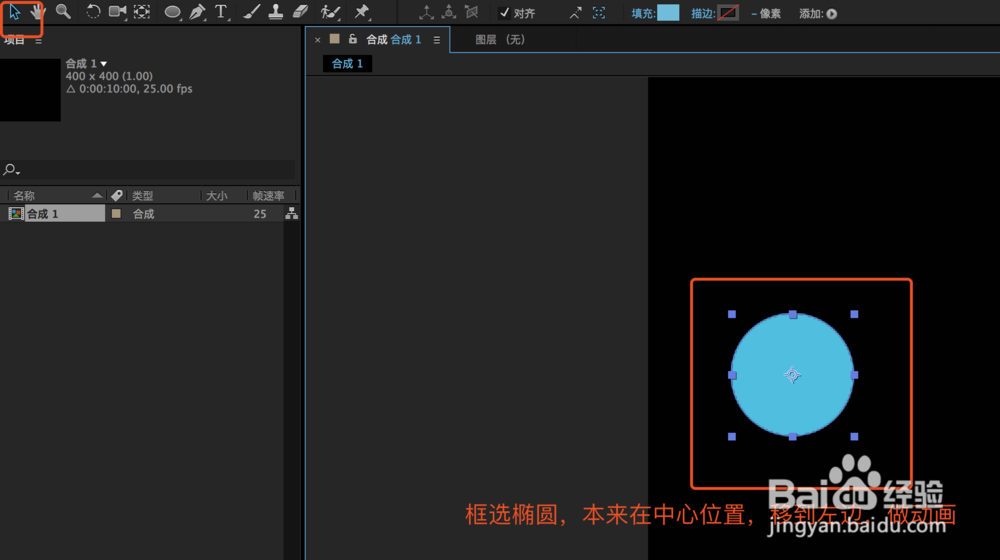The image size is (1000, 560).
Task: Select the Hand tool
Action: click(x=38, y=11)
